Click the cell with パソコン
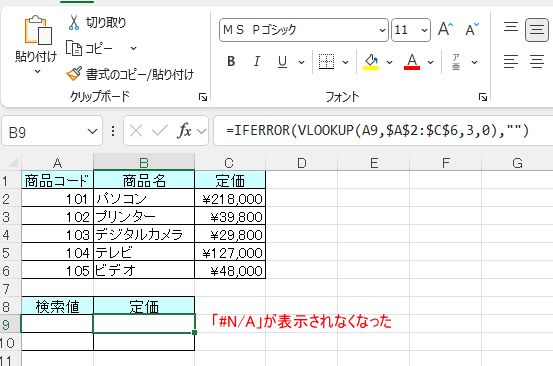 pyautogui.click(x=144, y=199)
